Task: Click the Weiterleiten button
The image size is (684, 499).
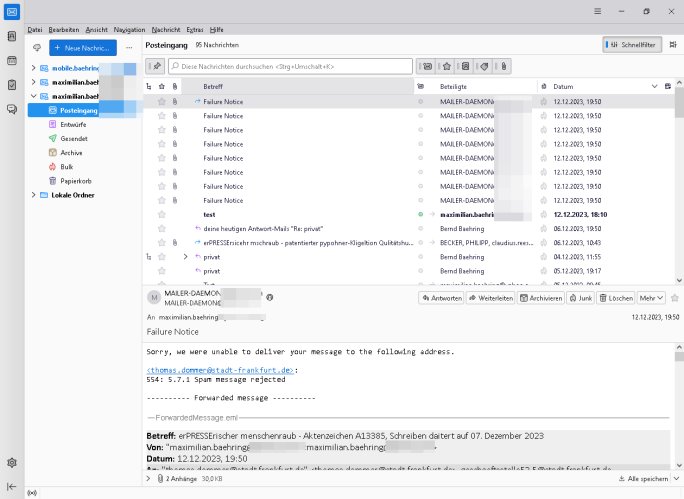Action: pos(491,298)
